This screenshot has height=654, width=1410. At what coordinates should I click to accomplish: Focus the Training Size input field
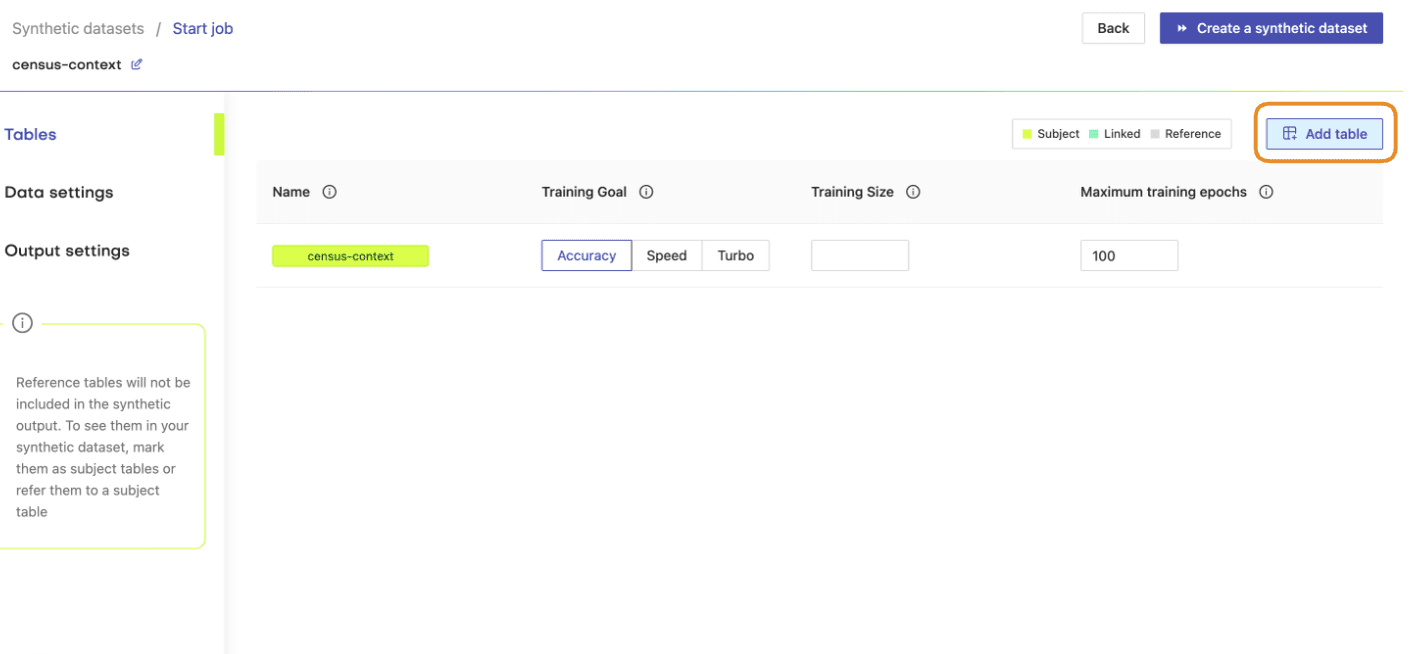pyautogui.click(x=860, y=256)
